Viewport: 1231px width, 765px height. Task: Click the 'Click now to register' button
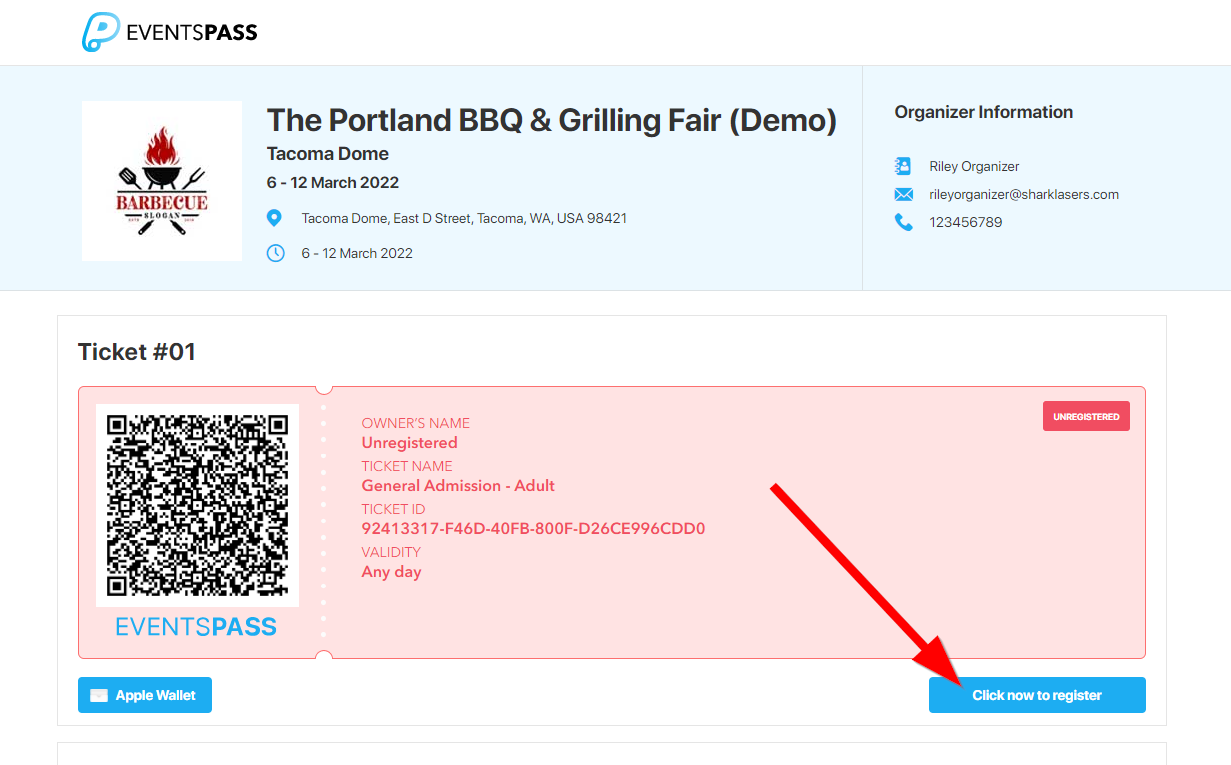1037,695
